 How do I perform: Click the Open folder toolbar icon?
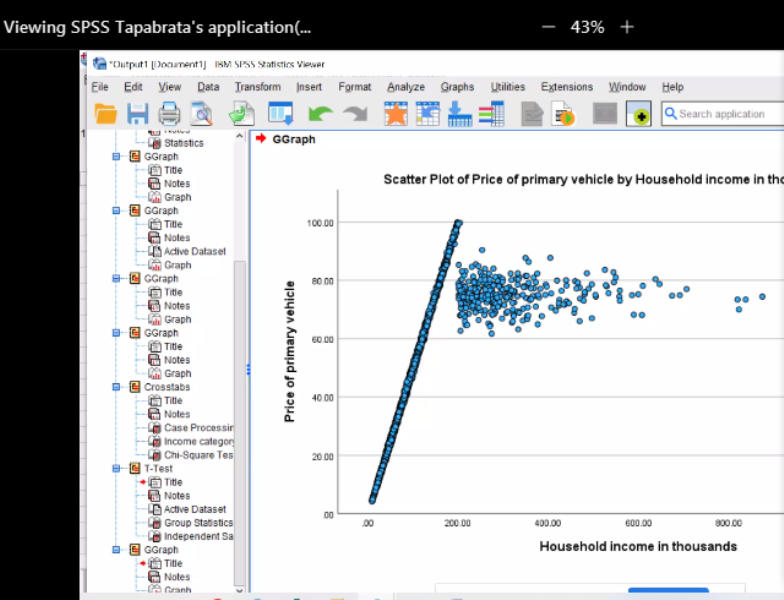pos(106,114)
